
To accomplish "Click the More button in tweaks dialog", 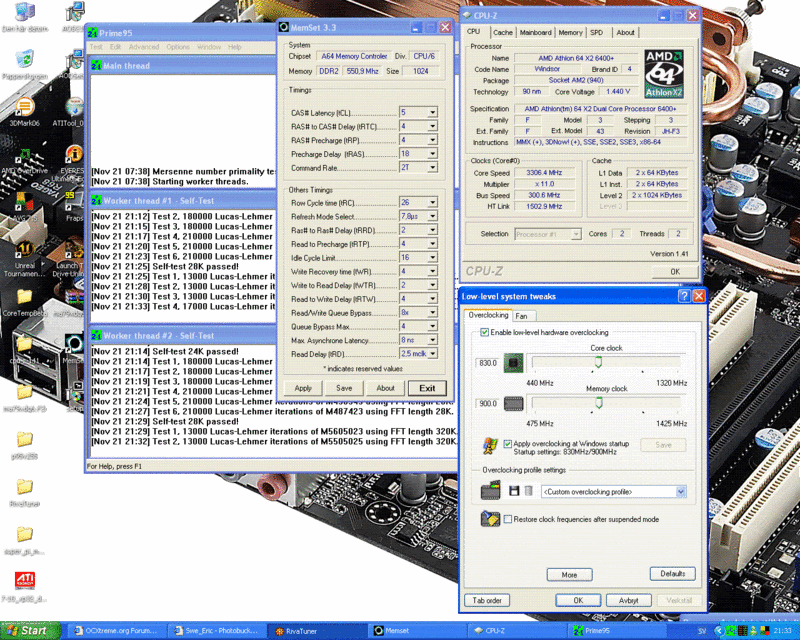I will point(569,575).
